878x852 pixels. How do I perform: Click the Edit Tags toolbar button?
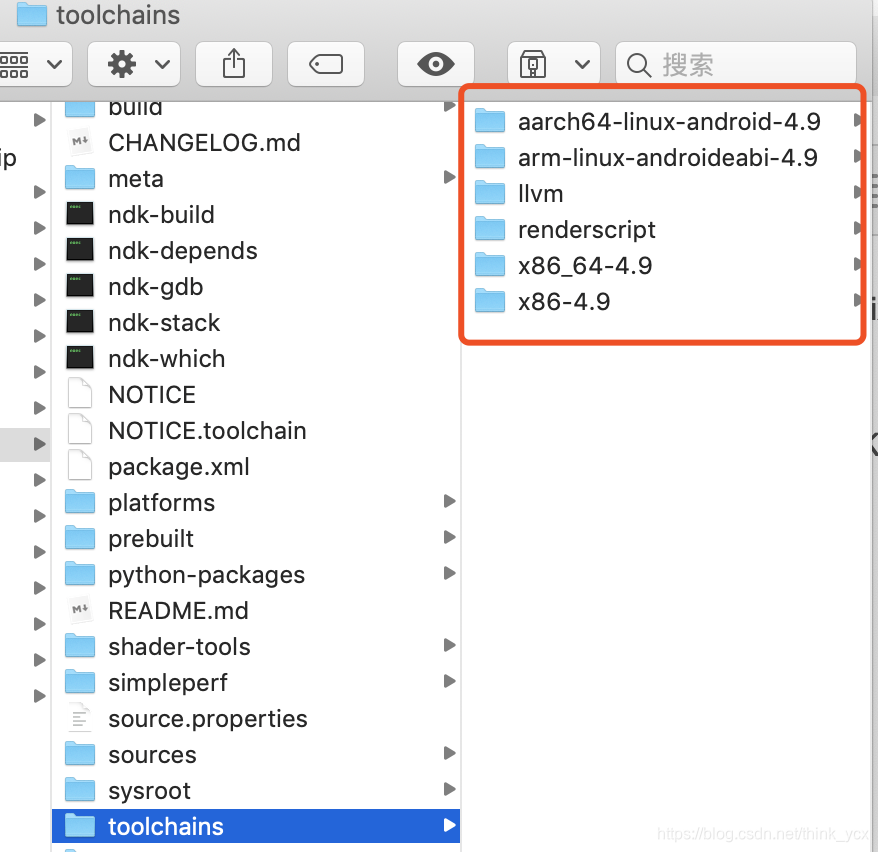coord(326,64)
